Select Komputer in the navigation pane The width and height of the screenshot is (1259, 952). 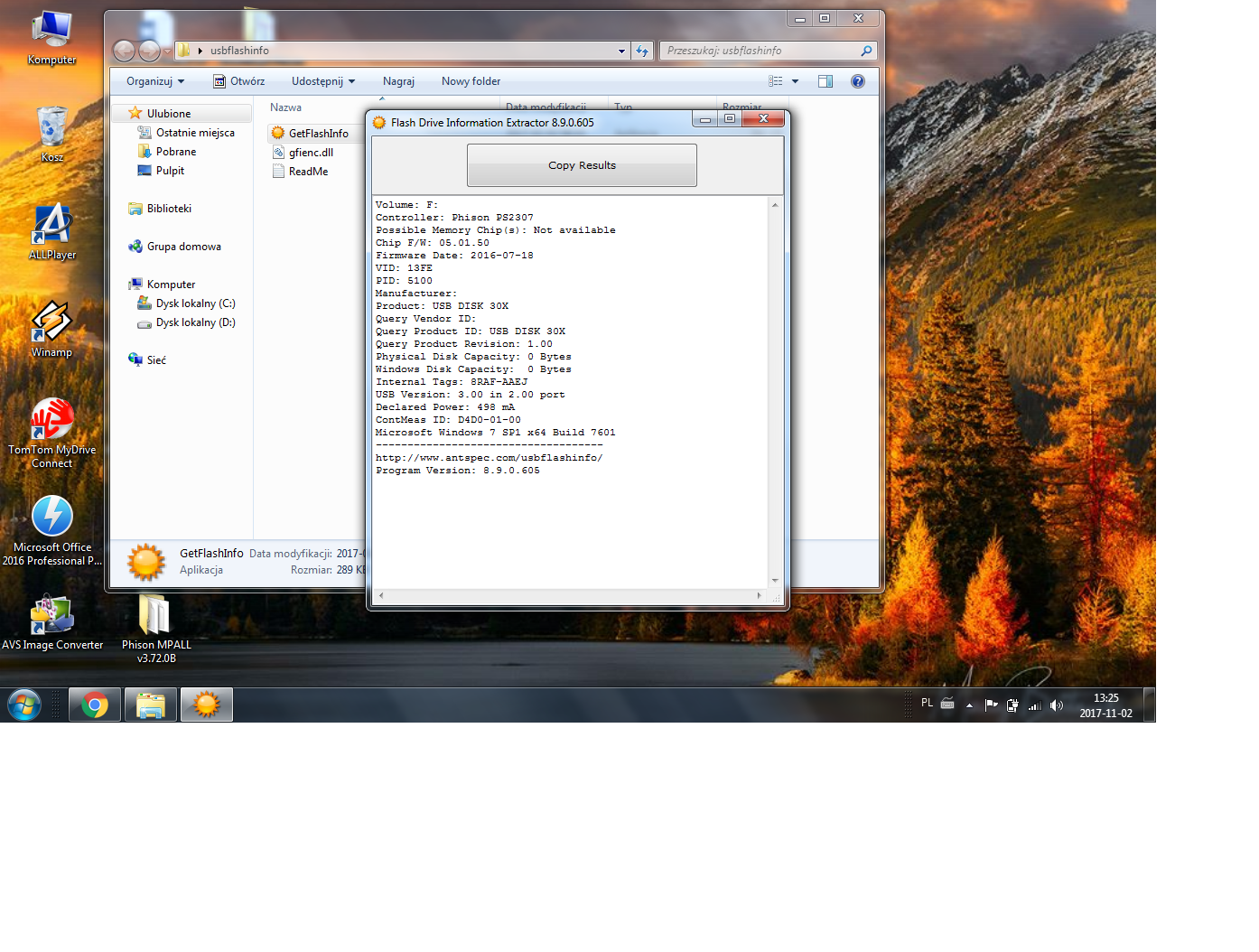tap(162, 285)
